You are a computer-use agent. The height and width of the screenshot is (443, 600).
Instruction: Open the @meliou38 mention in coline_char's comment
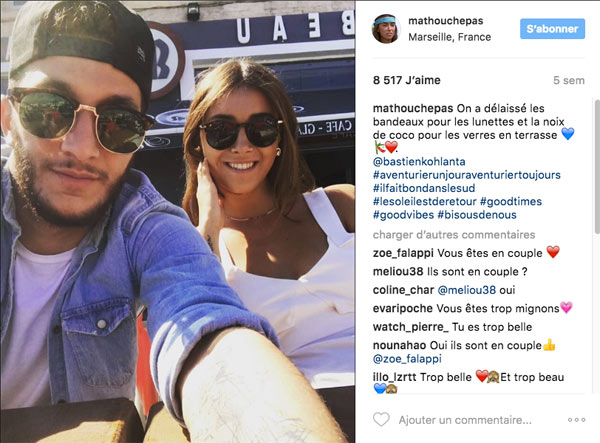coord(466,290)
